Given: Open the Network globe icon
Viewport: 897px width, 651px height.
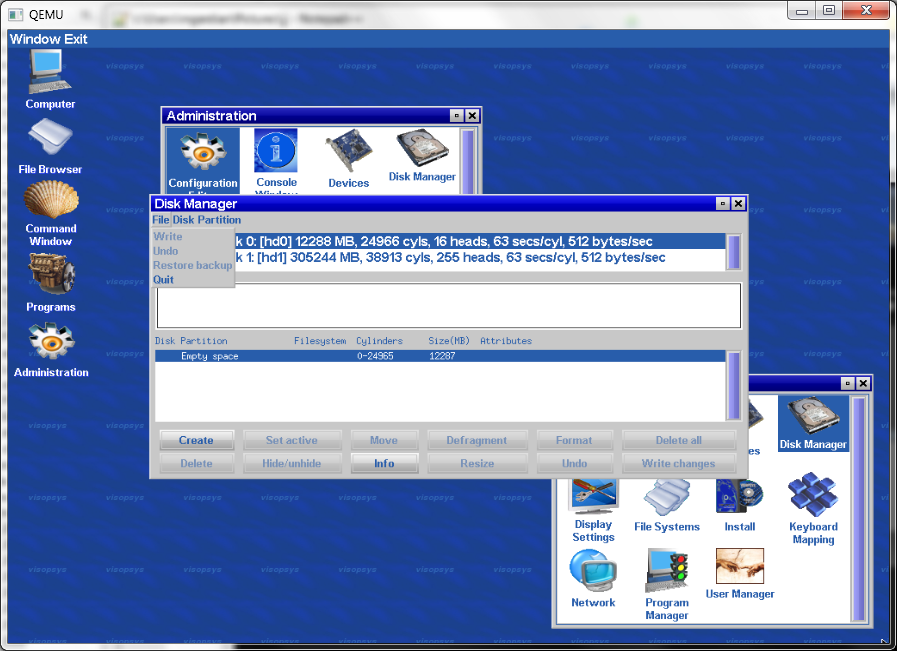Looking at the screenshot, I should point(593,578).
